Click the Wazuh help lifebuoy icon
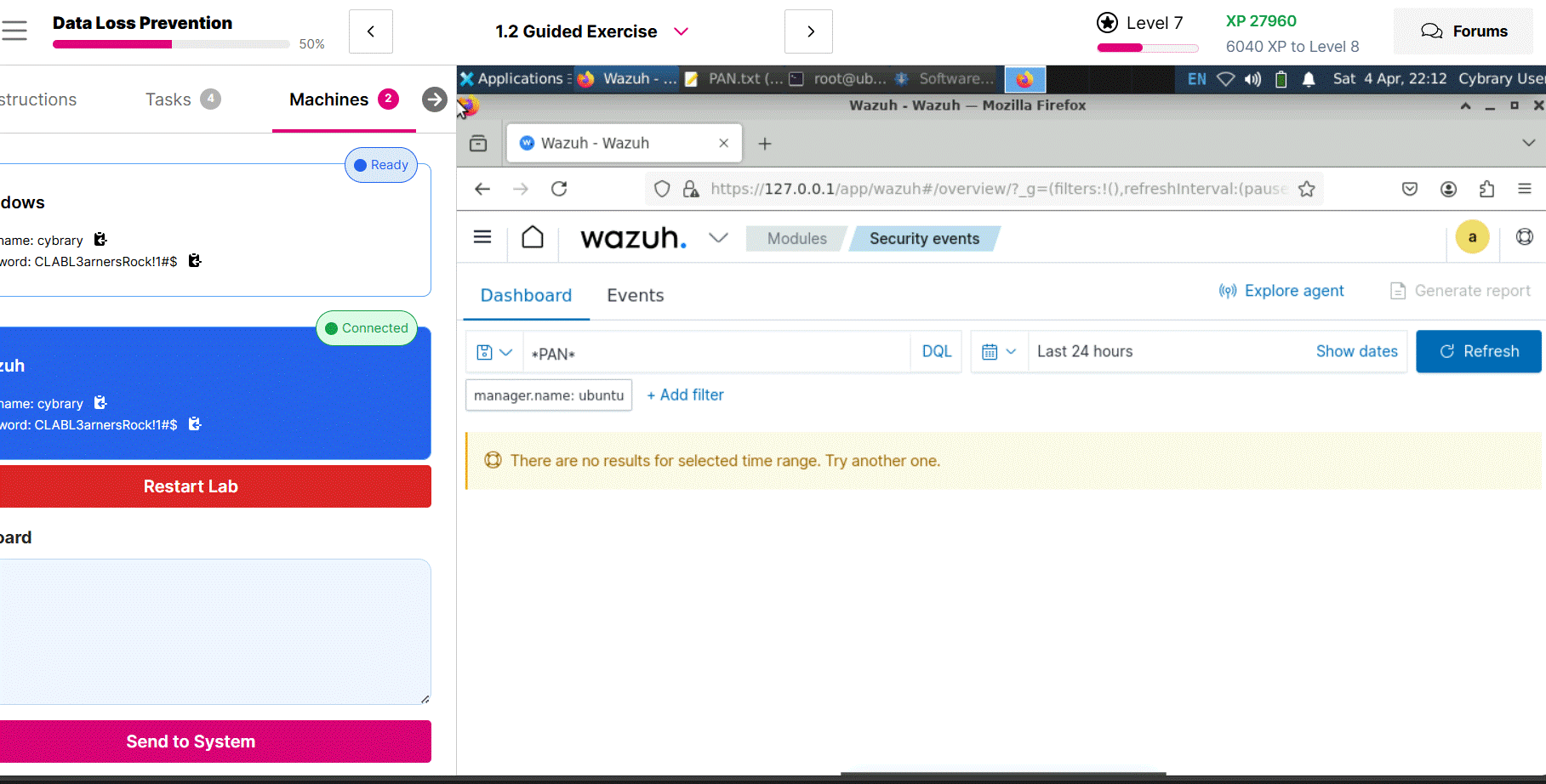This screenshot has width=1546, height=784. tap(1525, 237)
